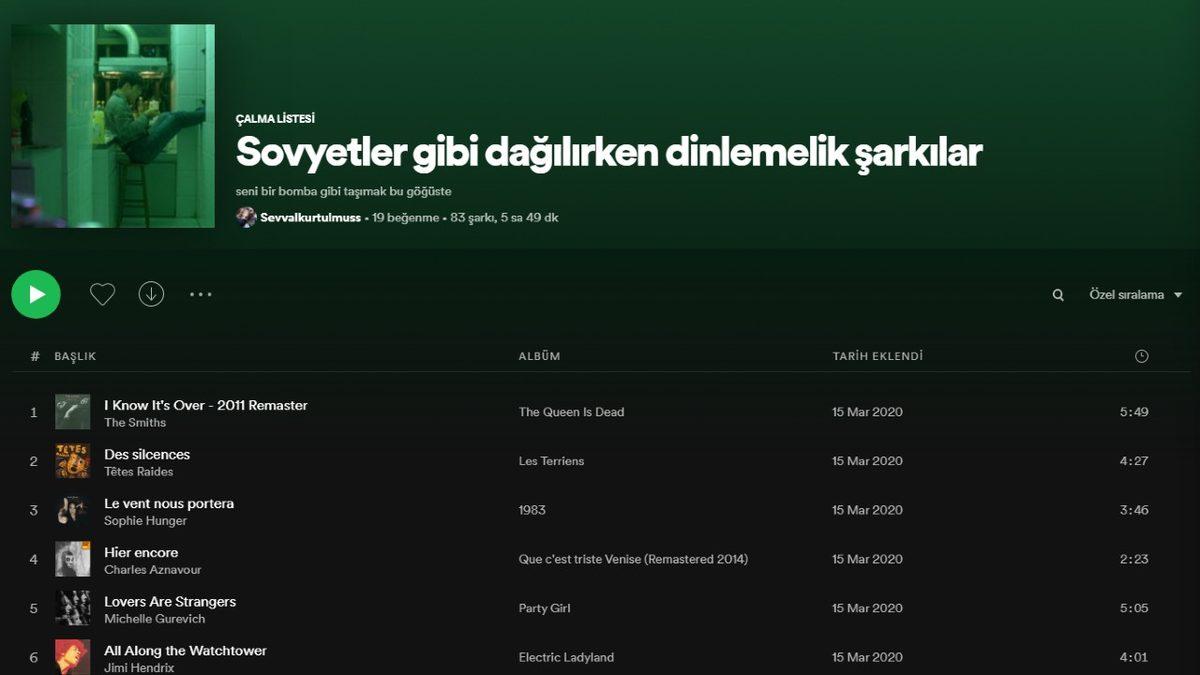Click the download icon below the playlist title

pos(151,294)
